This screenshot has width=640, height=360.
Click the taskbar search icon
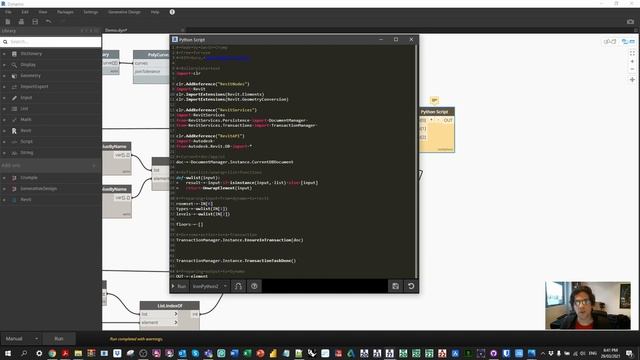[x=24, y=353]
